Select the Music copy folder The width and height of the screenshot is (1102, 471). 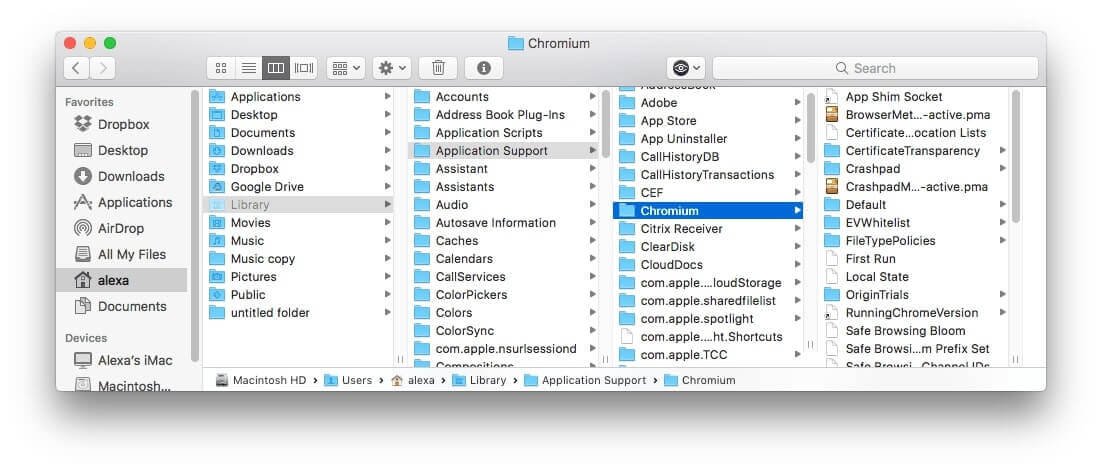(300, 259)
